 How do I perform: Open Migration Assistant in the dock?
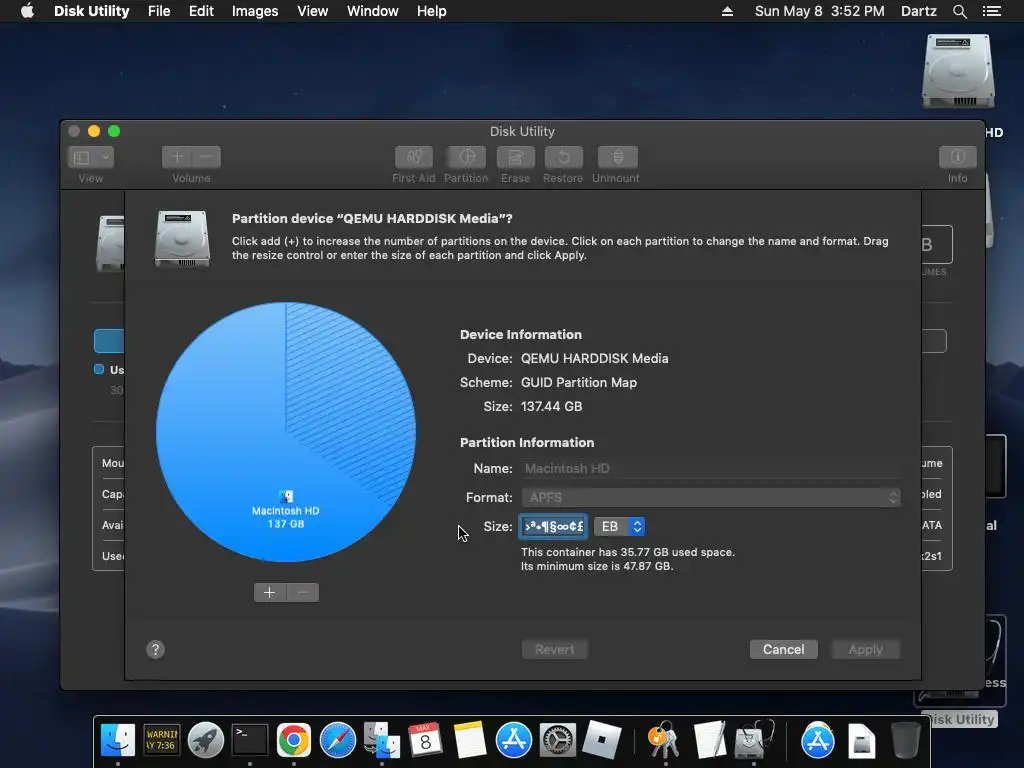[x=382, y=740]
